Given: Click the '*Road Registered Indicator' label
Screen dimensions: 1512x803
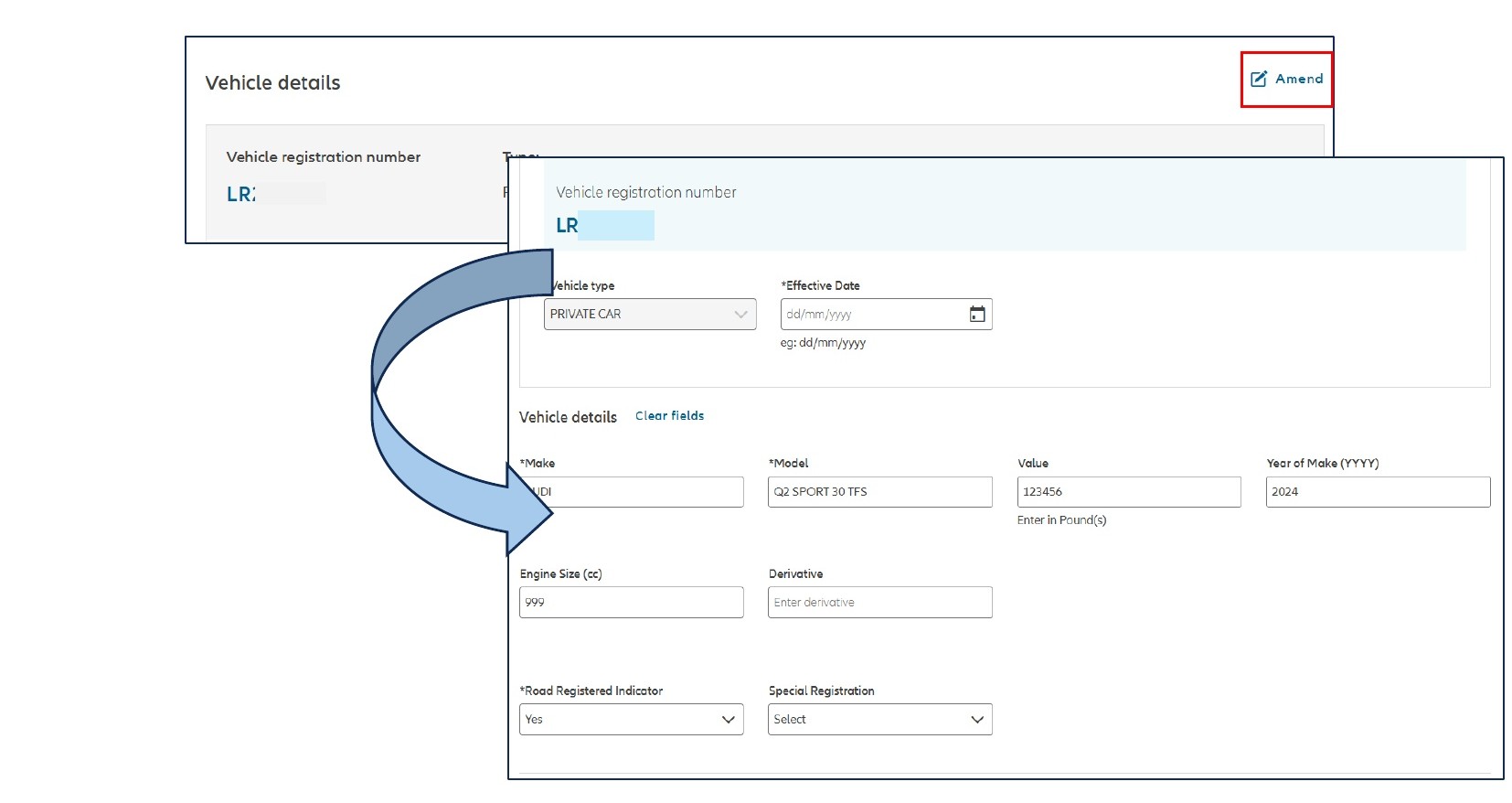Looking at the screenshot, I should click(x=591, y=691).
